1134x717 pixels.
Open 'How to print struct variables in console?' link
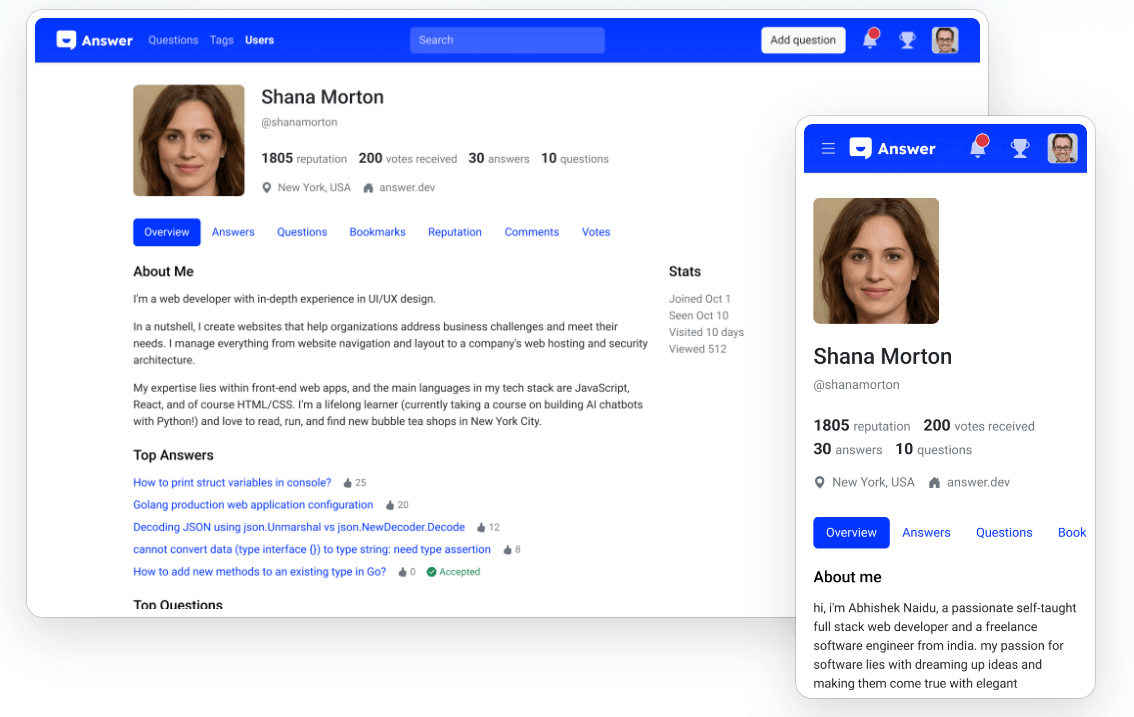point(232,482)
